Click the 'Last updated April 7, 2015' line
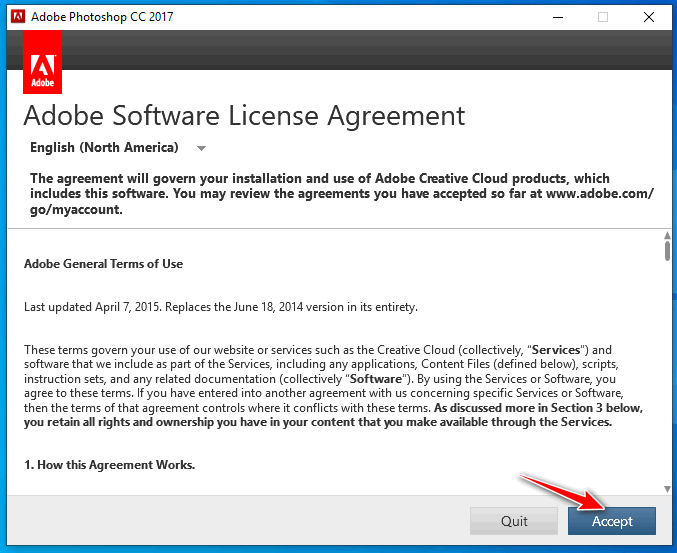The width and height of the screenshot is (677, 553). 220,307
